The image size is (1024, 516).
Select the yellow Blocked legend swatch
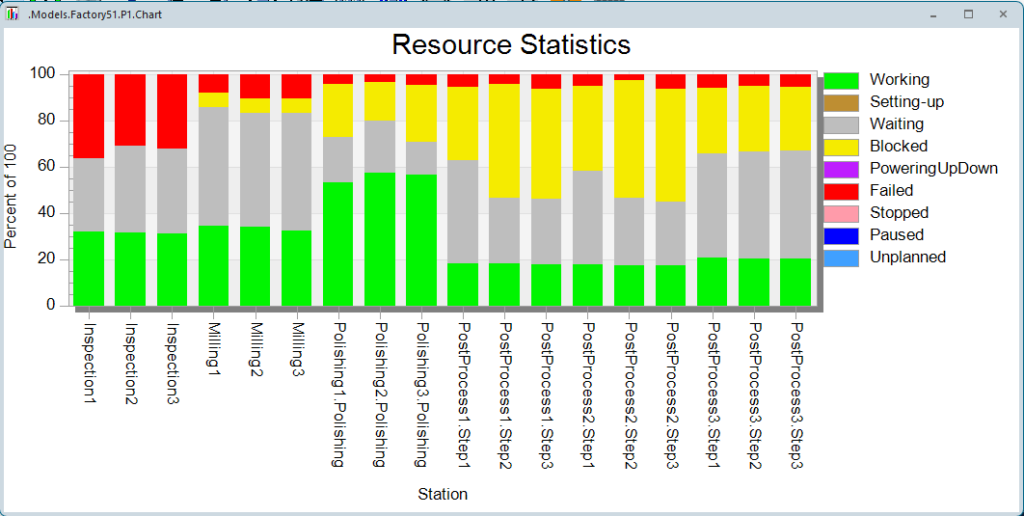(x=842, y=146)
